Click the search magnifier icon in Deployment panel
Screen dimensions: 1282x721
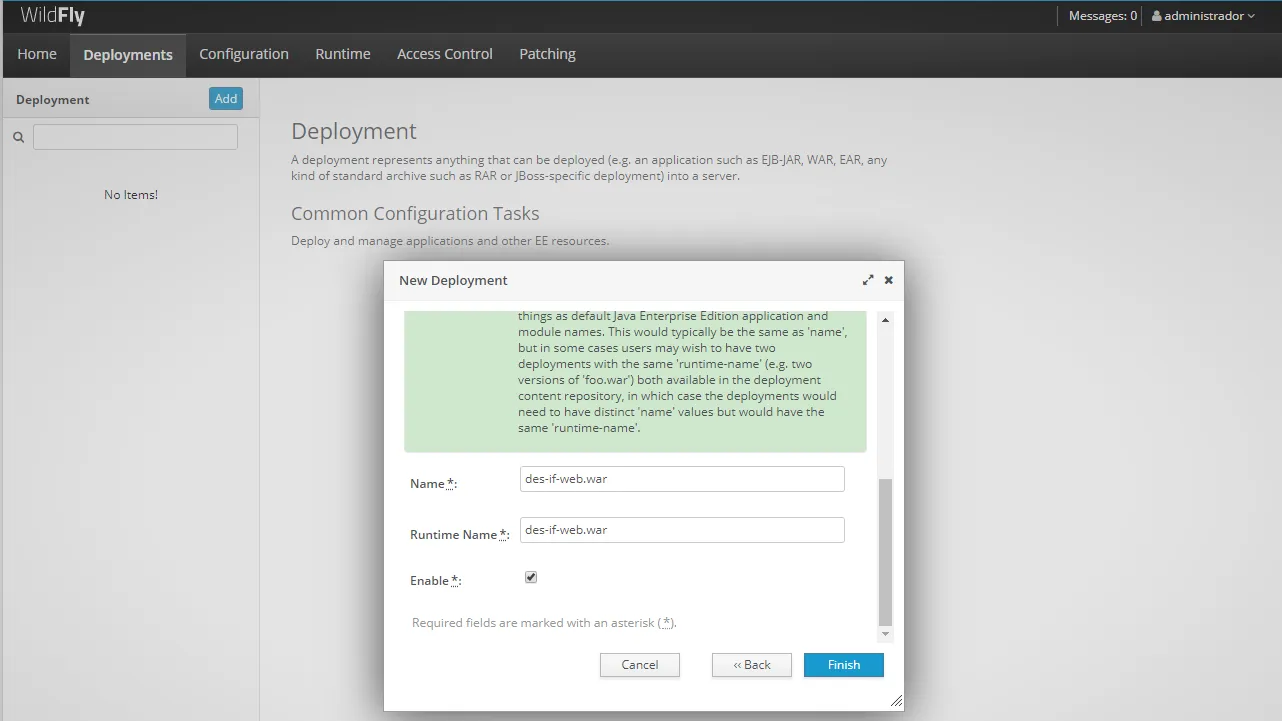(18, 138)
